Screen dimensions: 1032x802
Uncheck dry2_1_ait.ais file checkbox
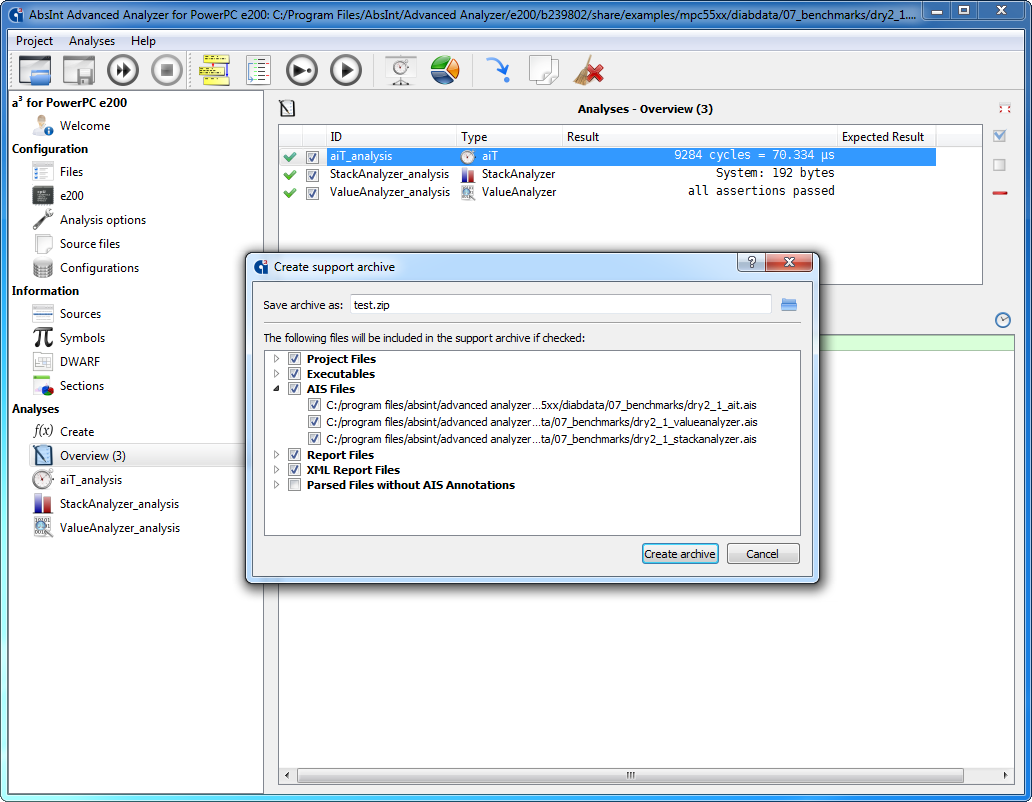click(314, 405)
